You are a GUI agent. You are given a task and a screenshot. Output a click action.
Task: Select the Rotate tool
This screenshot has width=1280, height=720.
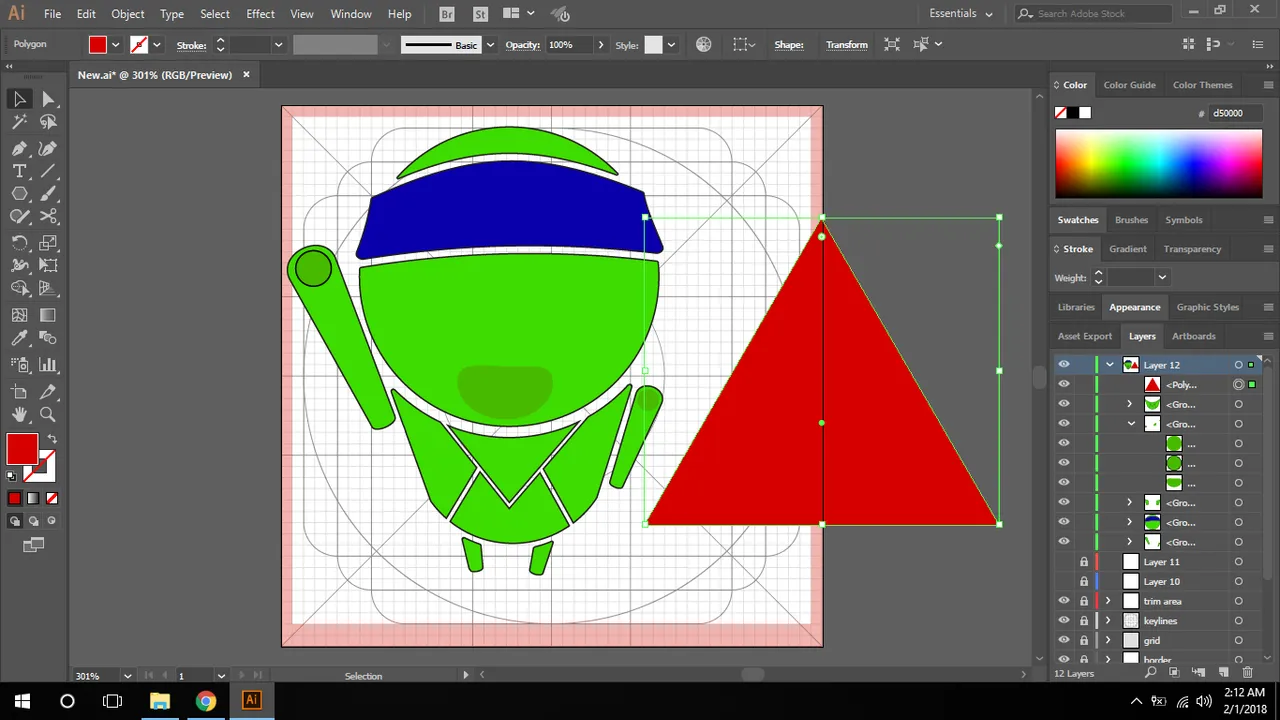19,243
